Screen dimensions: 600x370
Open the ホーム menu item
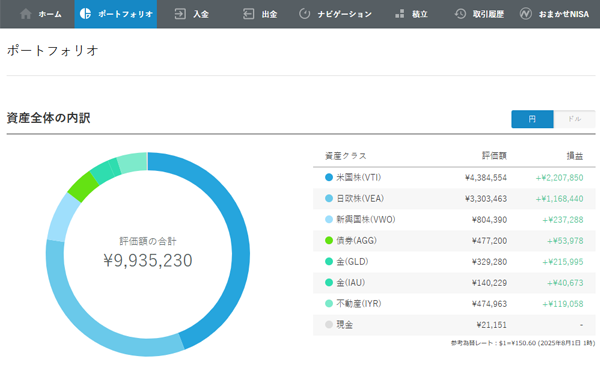coord(50,15)
